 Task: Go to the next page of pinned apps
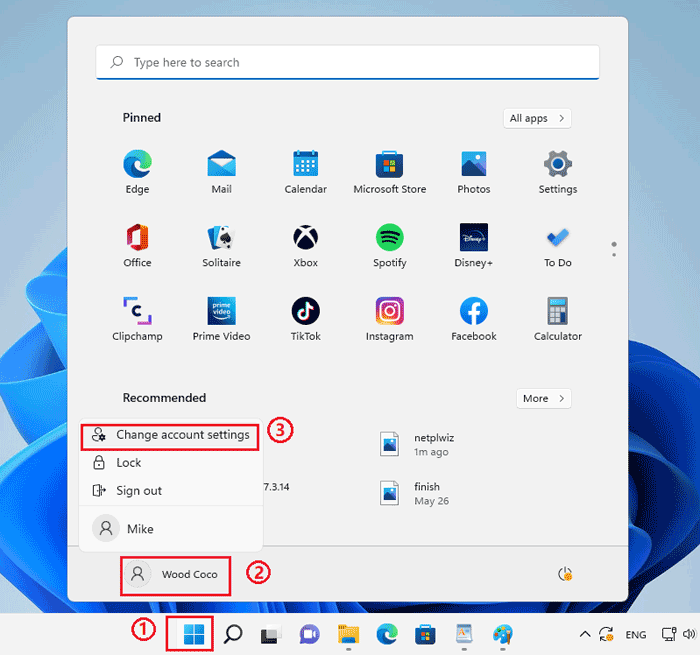tap(614, 255)
